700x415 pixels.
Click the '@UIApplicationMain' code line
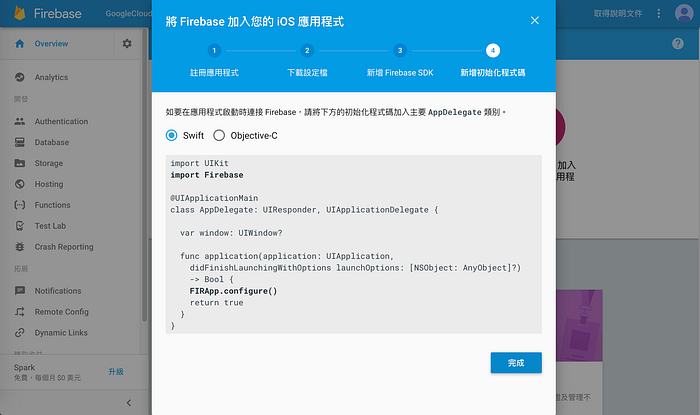(x=214, y=198)
